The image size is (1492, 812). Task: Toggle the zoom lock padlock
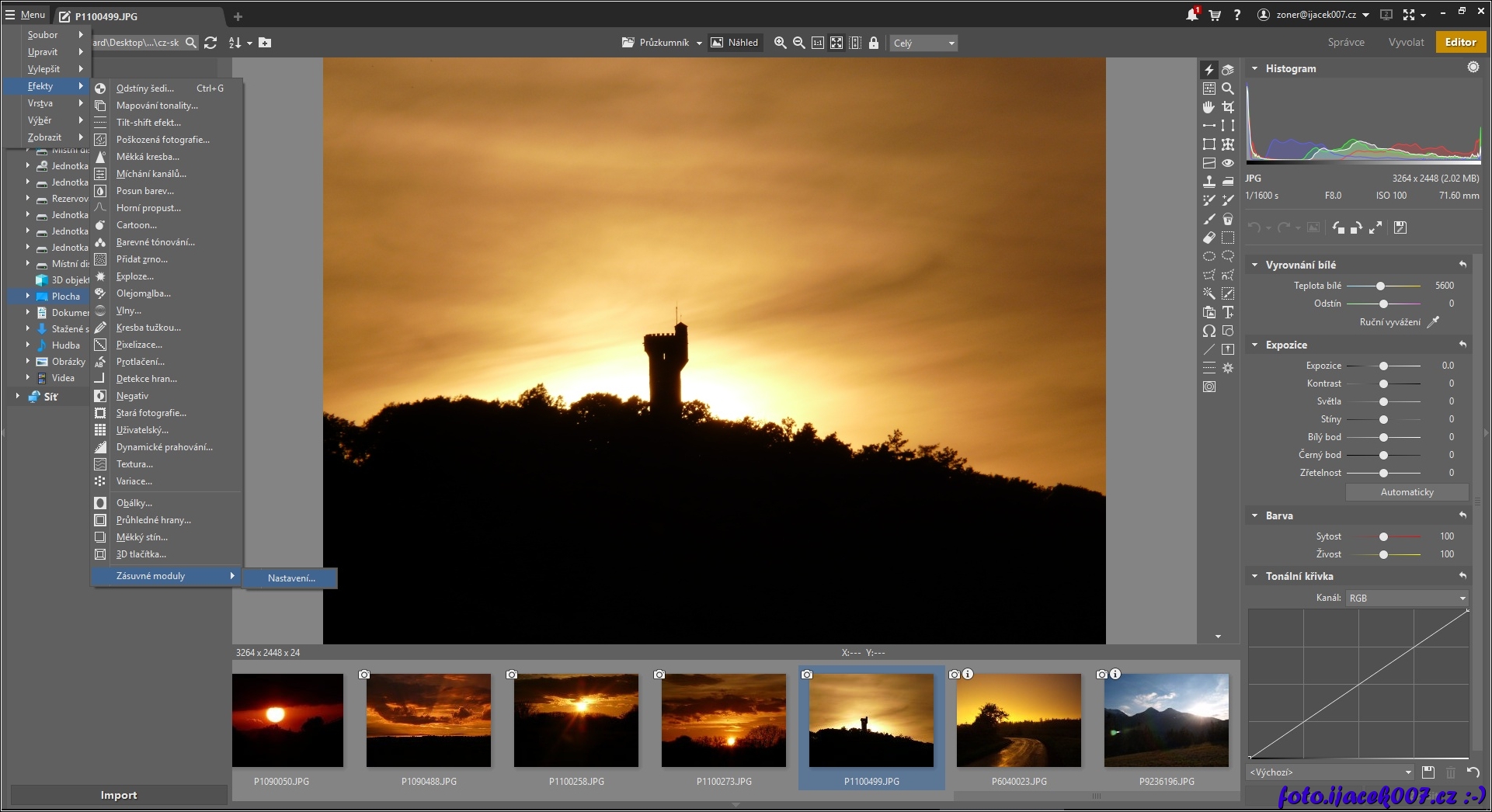click(x=874, y=43)
